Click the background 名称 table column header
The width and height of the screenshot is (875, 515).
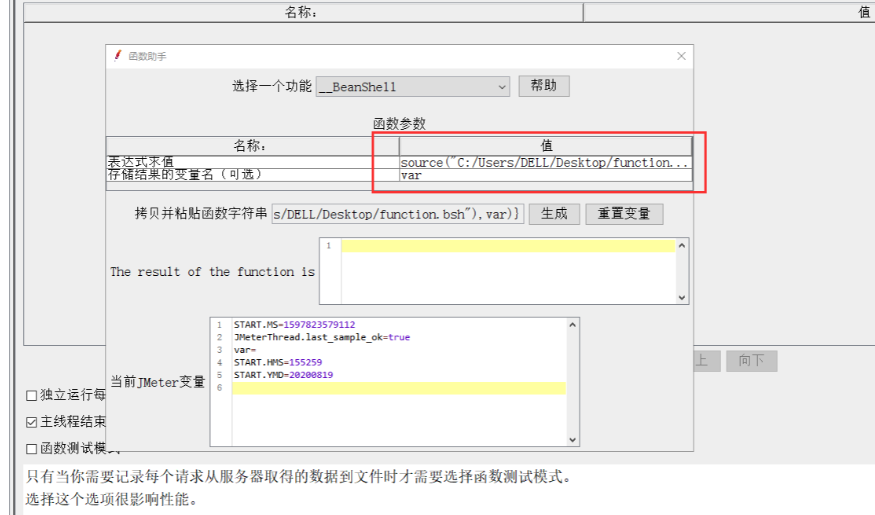tap(303, 12)
